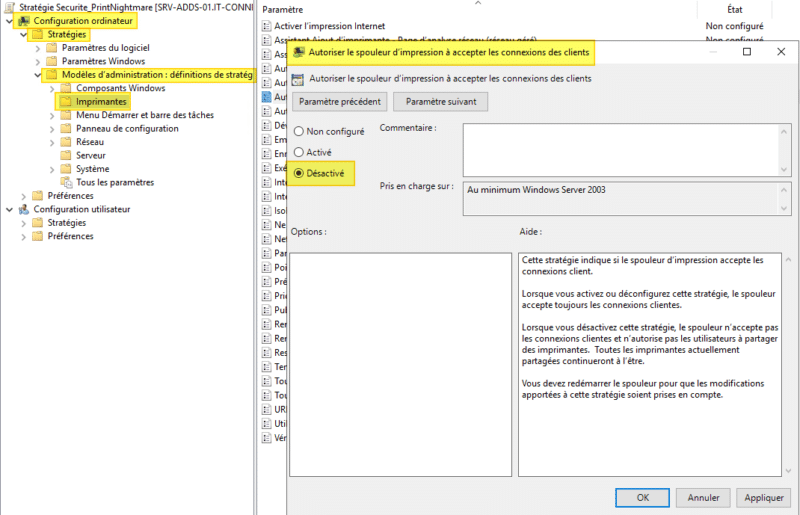The width and height of the screenshot is (800, 515).
Task: Click the Aide panel scroll up arrow
Action: [x=788, y=260]
